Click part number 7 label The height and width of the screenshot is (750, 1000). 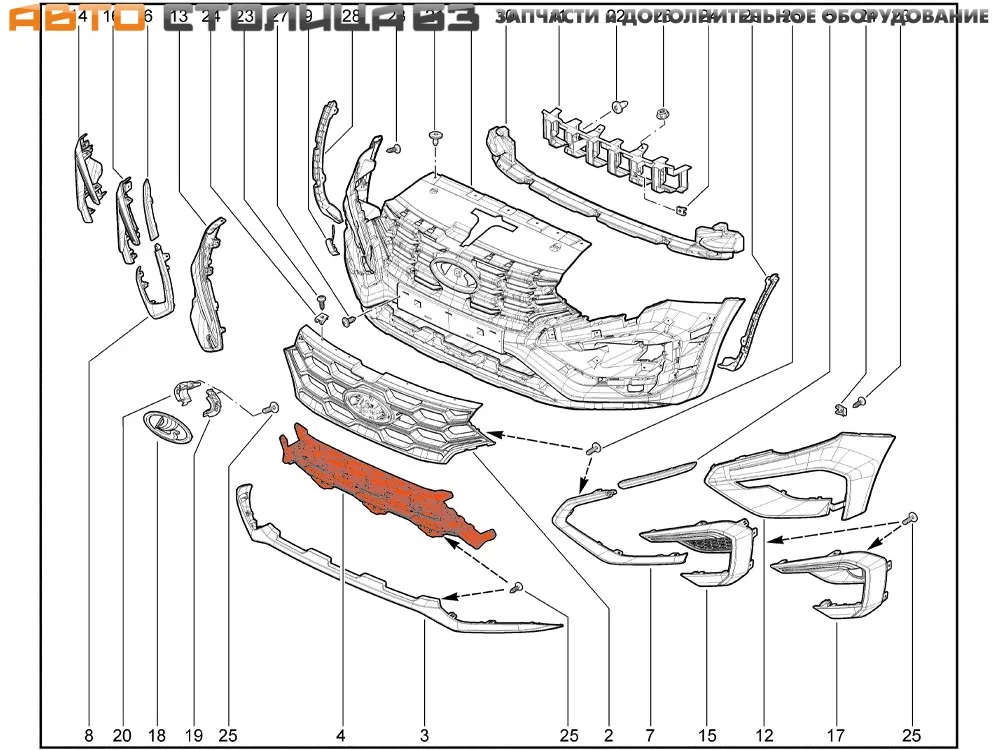pyautogui.click(x=651, y=736)
